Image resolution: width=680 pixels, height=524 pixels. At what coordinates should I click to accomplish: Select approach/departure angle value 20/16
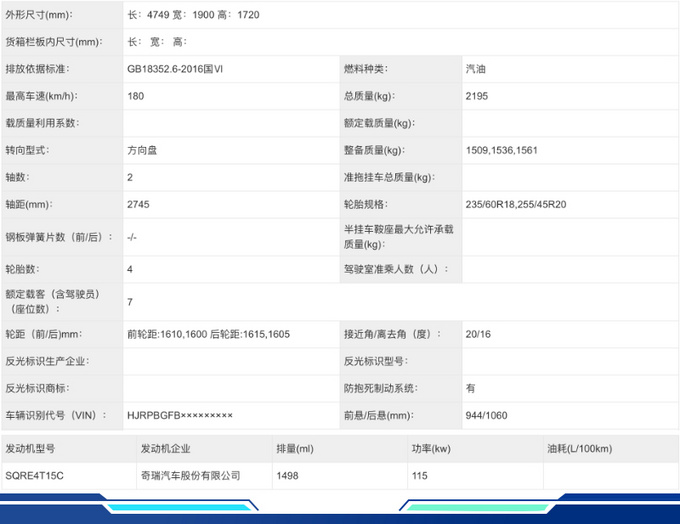click(478, 334)
